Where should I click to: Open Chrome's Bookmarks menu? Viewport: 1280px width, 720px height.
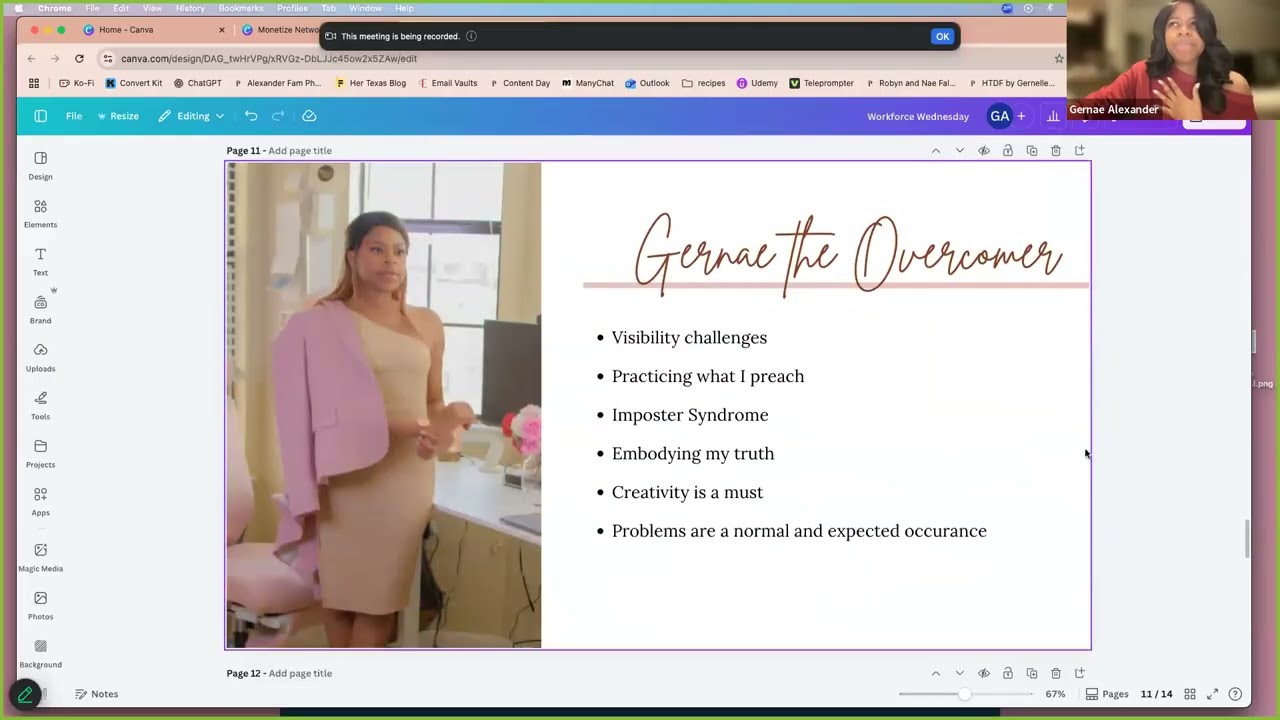[x=240, y=8]
